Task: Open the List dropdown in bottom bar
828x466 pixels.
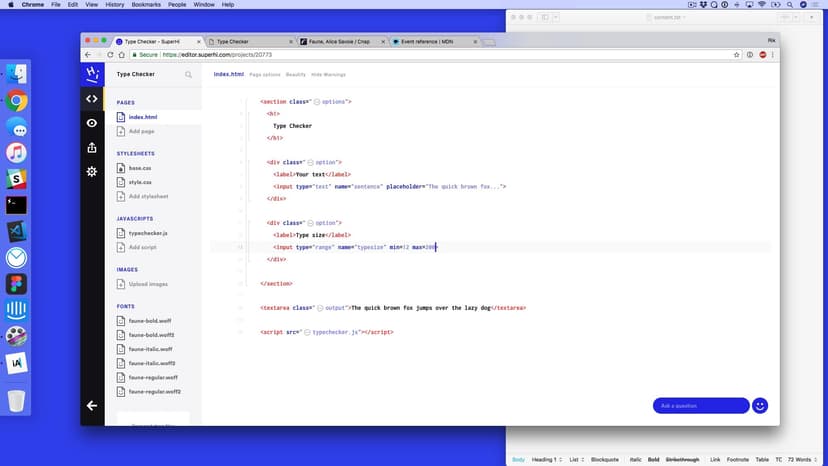Action: [578, 459]
